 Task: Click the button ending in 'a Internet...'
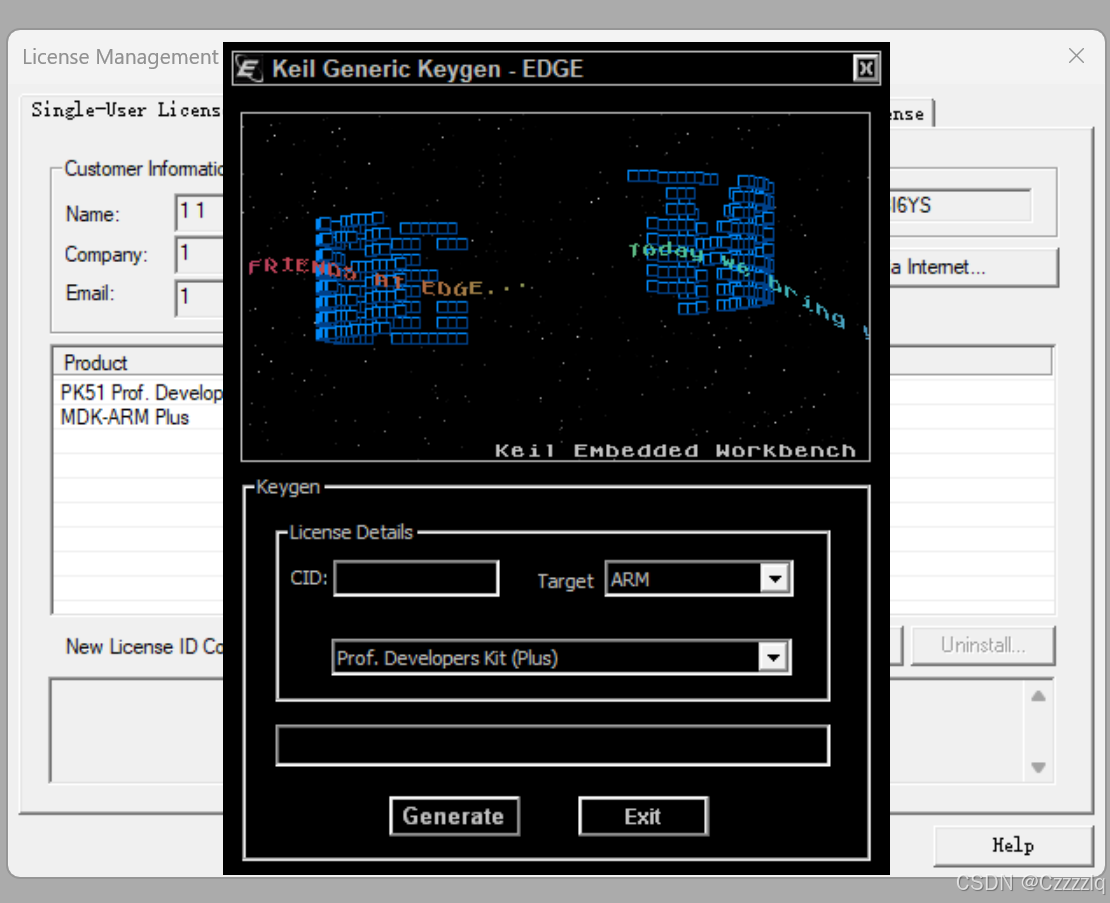pos(974,268)
